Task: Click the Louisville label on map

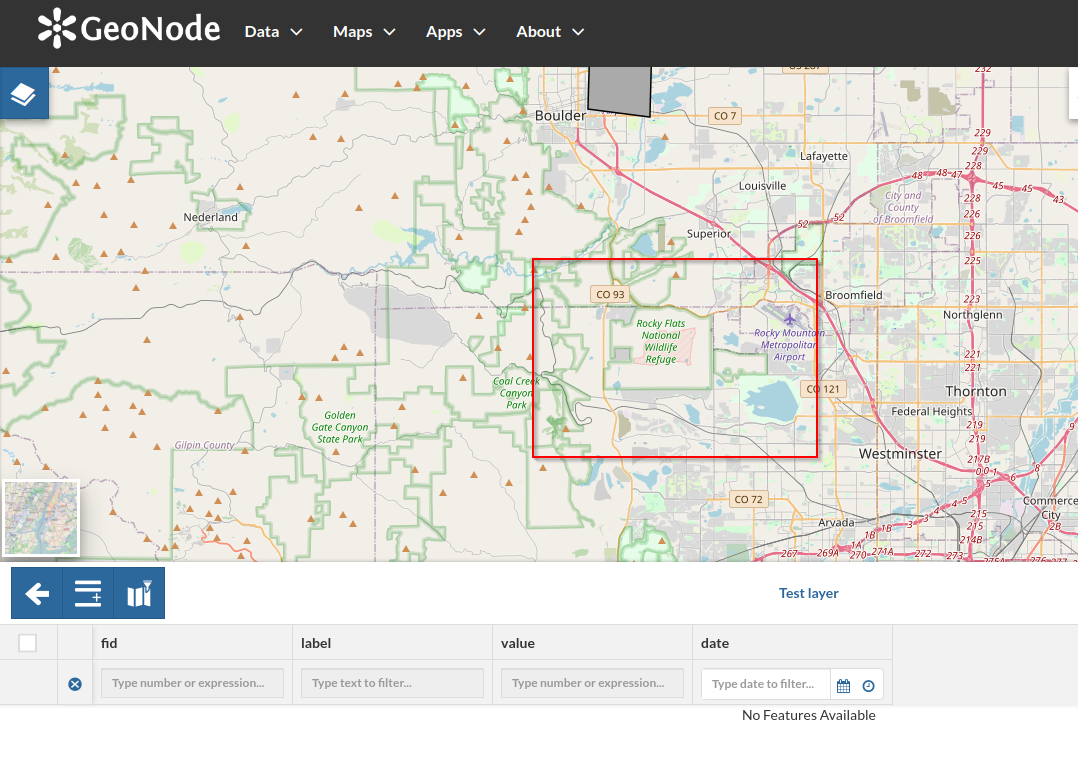Action: 762,186
